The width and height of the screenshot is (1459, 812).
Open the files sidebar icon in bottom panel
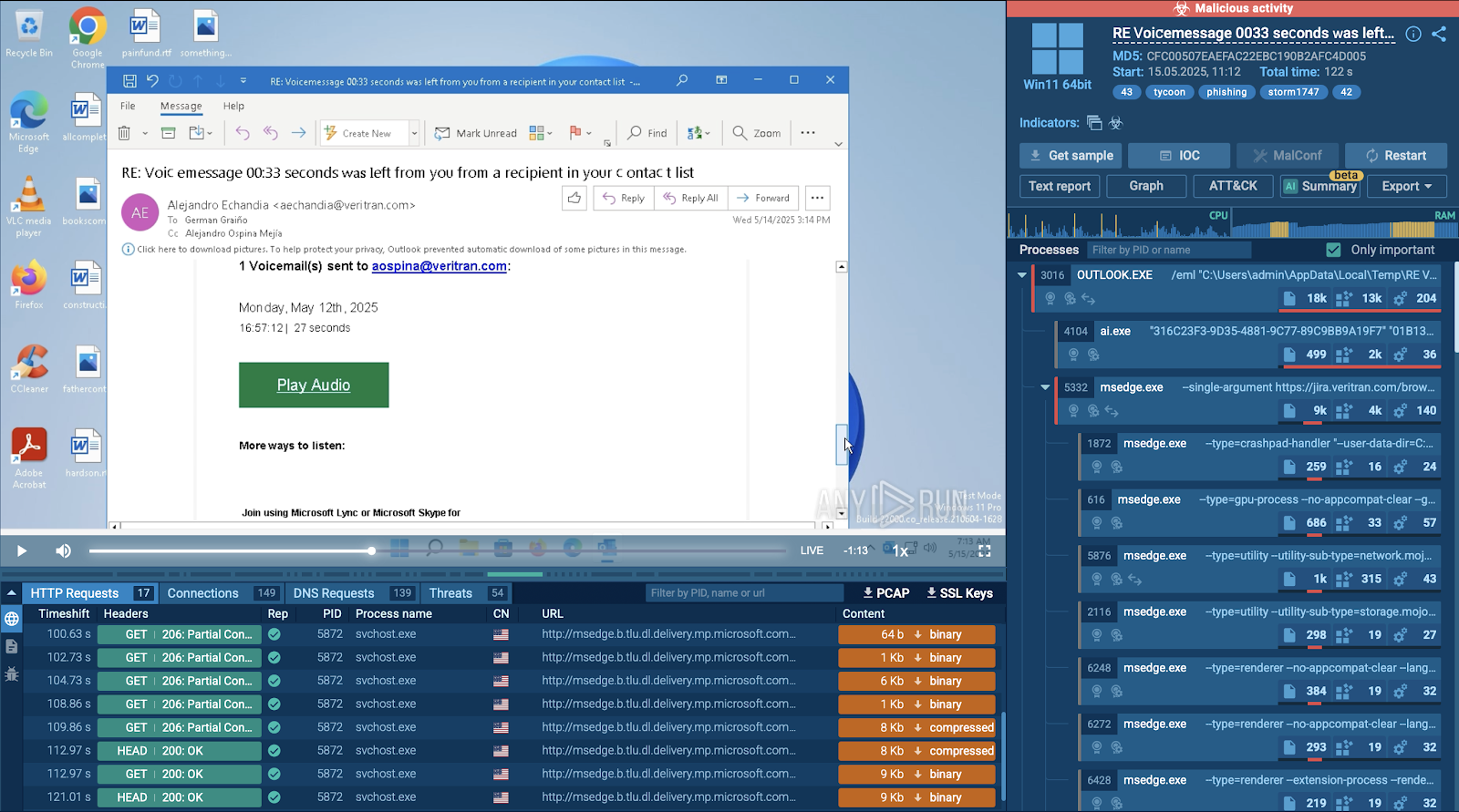[x=12, y=646]
